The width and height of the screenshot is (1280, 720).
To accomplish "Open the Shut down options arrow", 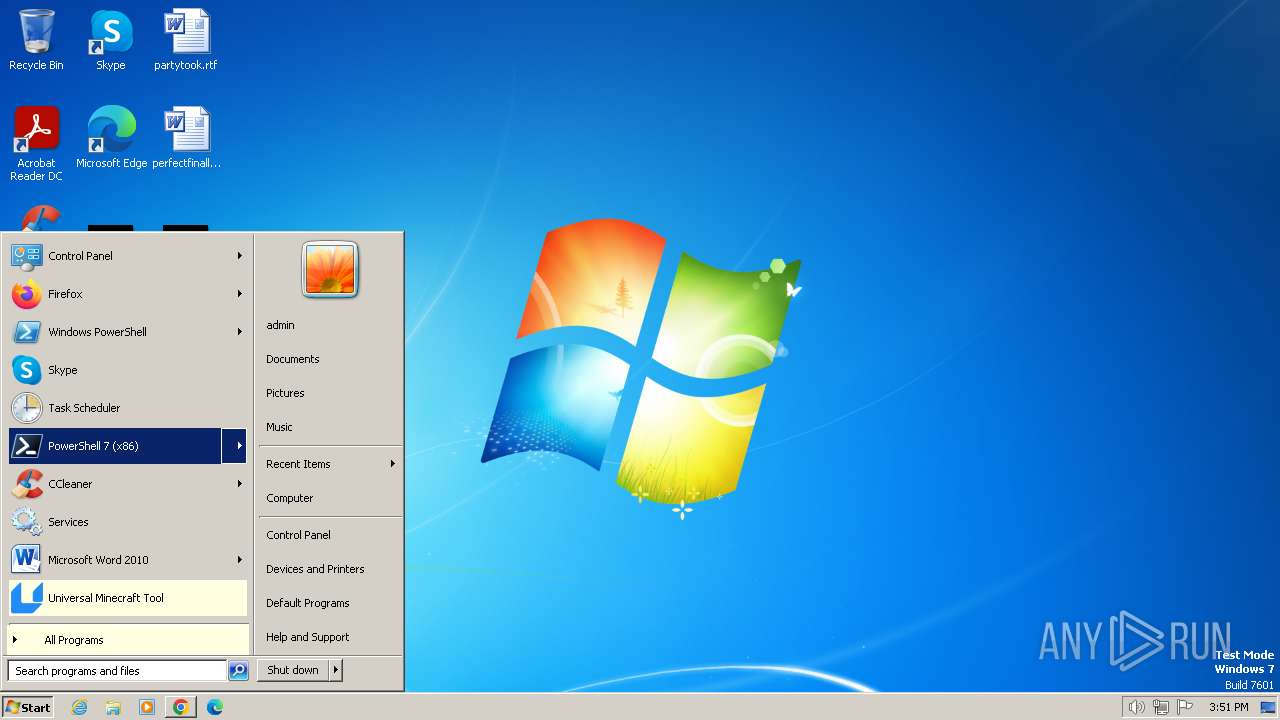I will [x=336, y=670].
